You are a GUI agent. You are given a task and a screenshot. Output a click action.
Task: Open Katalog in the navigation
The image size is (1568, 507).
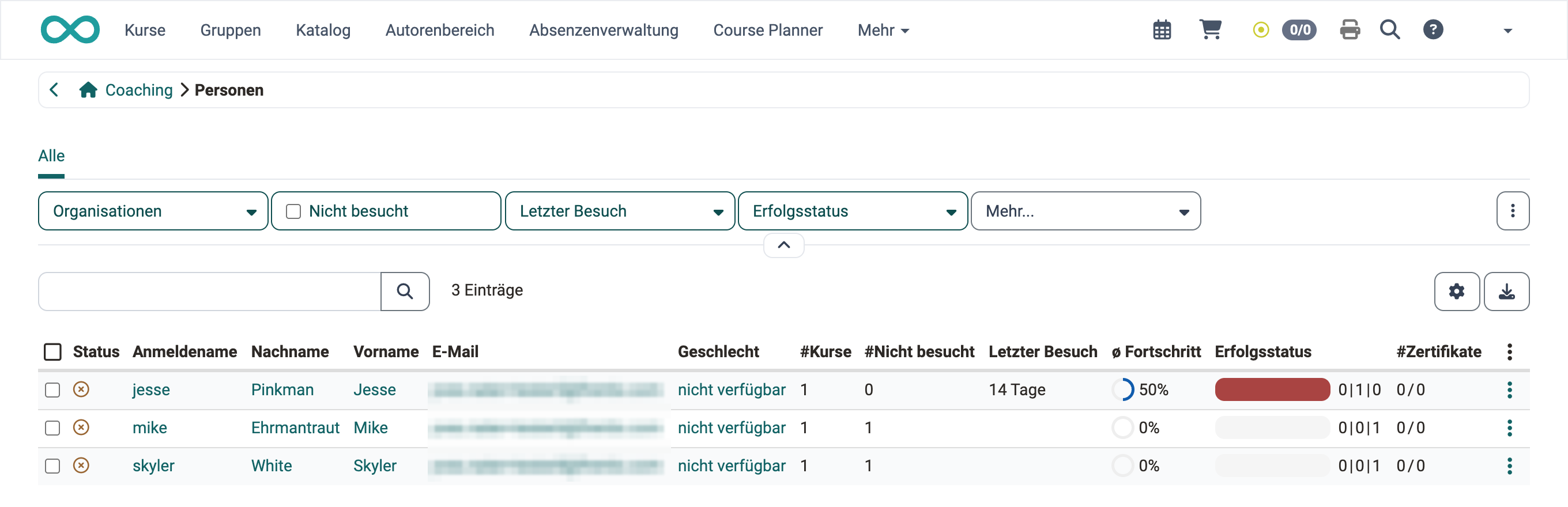coord(323,31)
